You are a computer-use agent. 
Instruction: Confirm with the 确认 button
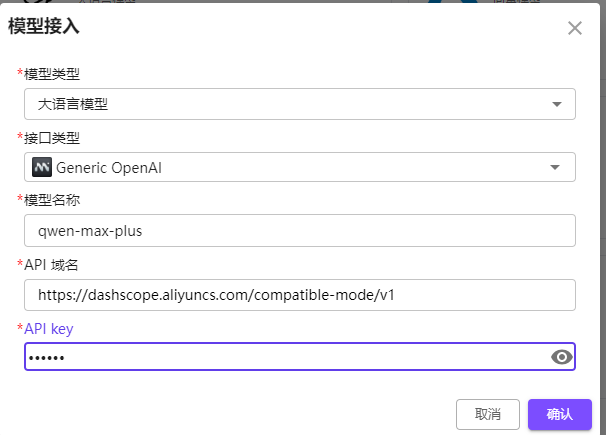[x=560, y=414]
